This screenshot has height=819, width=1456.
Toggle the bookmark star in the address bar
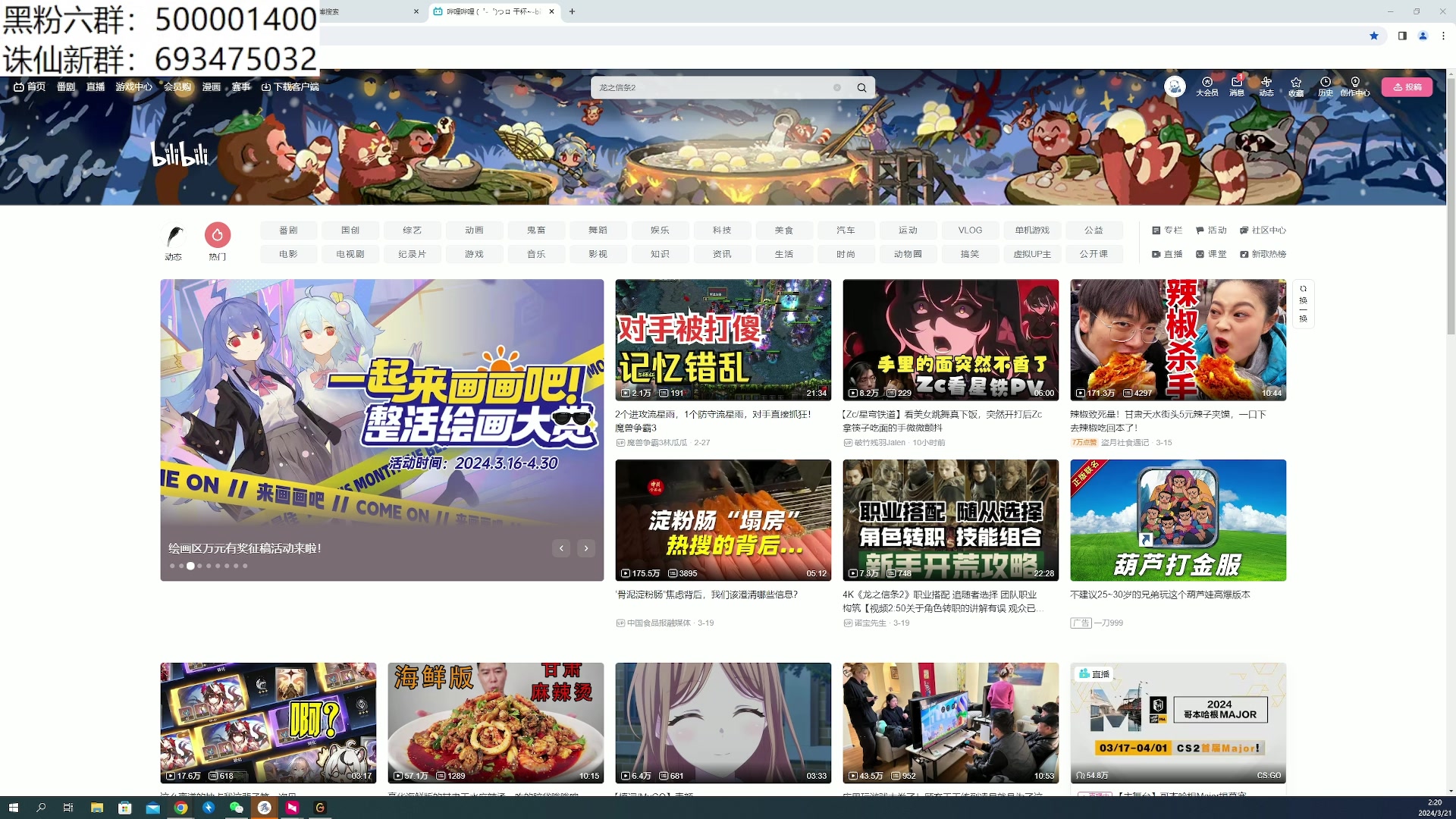point(1374,36)
